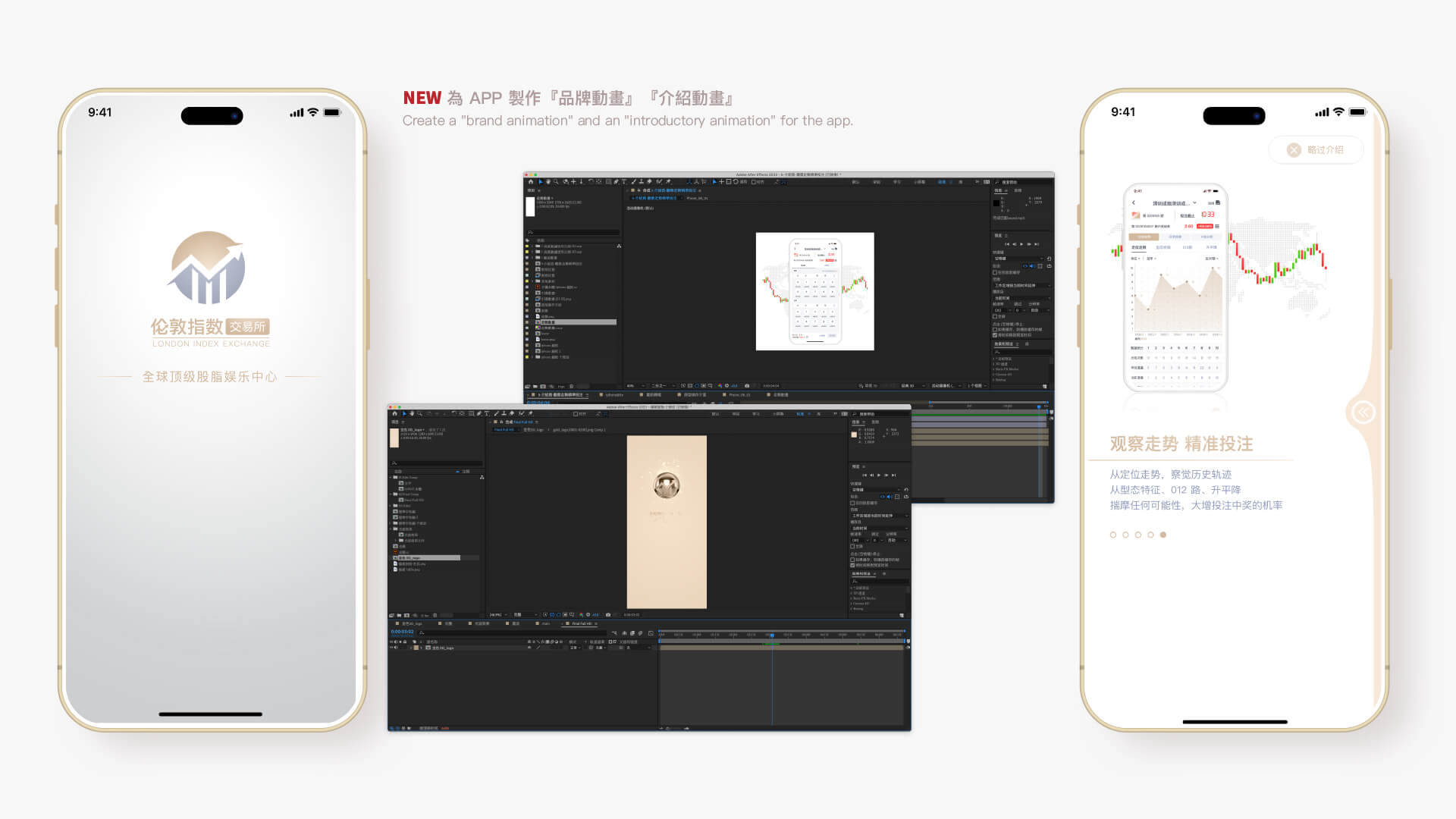Image resolution: width=1456 pixels, height=819 pixels.
Task: Tap the 略过介绍 skip button on right phone
Action: pyautogui.click(x=1316, y=149)
